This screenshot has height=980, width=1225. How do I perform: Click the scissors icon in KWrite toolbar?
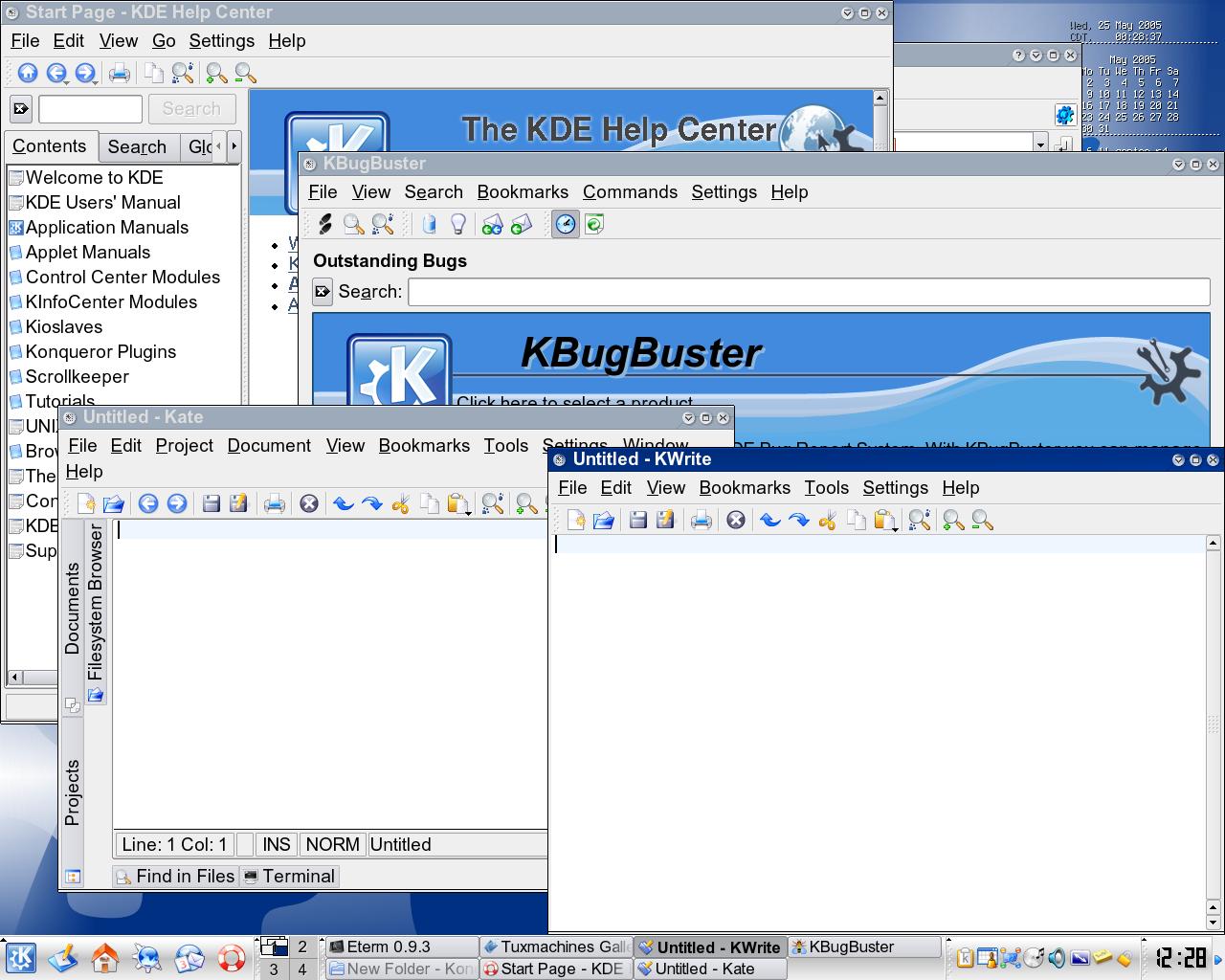(828, 520)
